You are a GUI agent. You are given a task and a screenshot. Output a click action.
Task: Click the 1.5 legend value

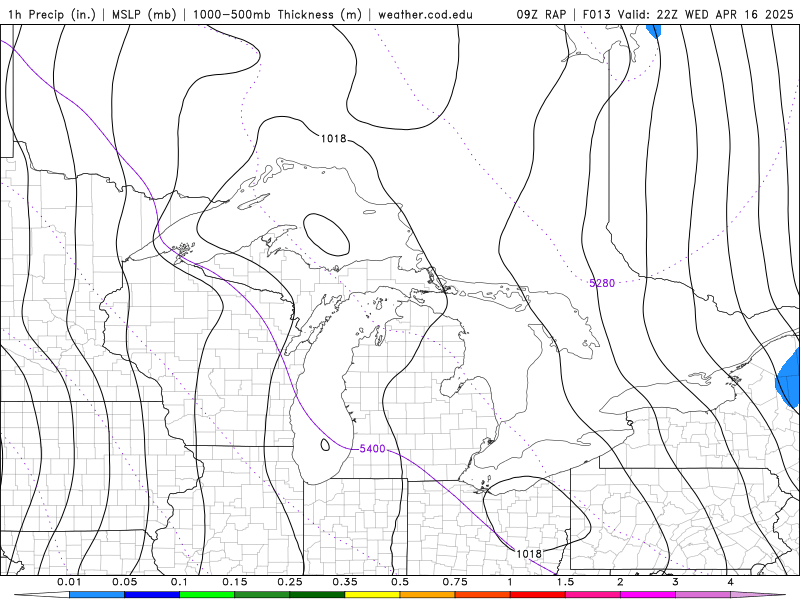[x=565, y=582]
